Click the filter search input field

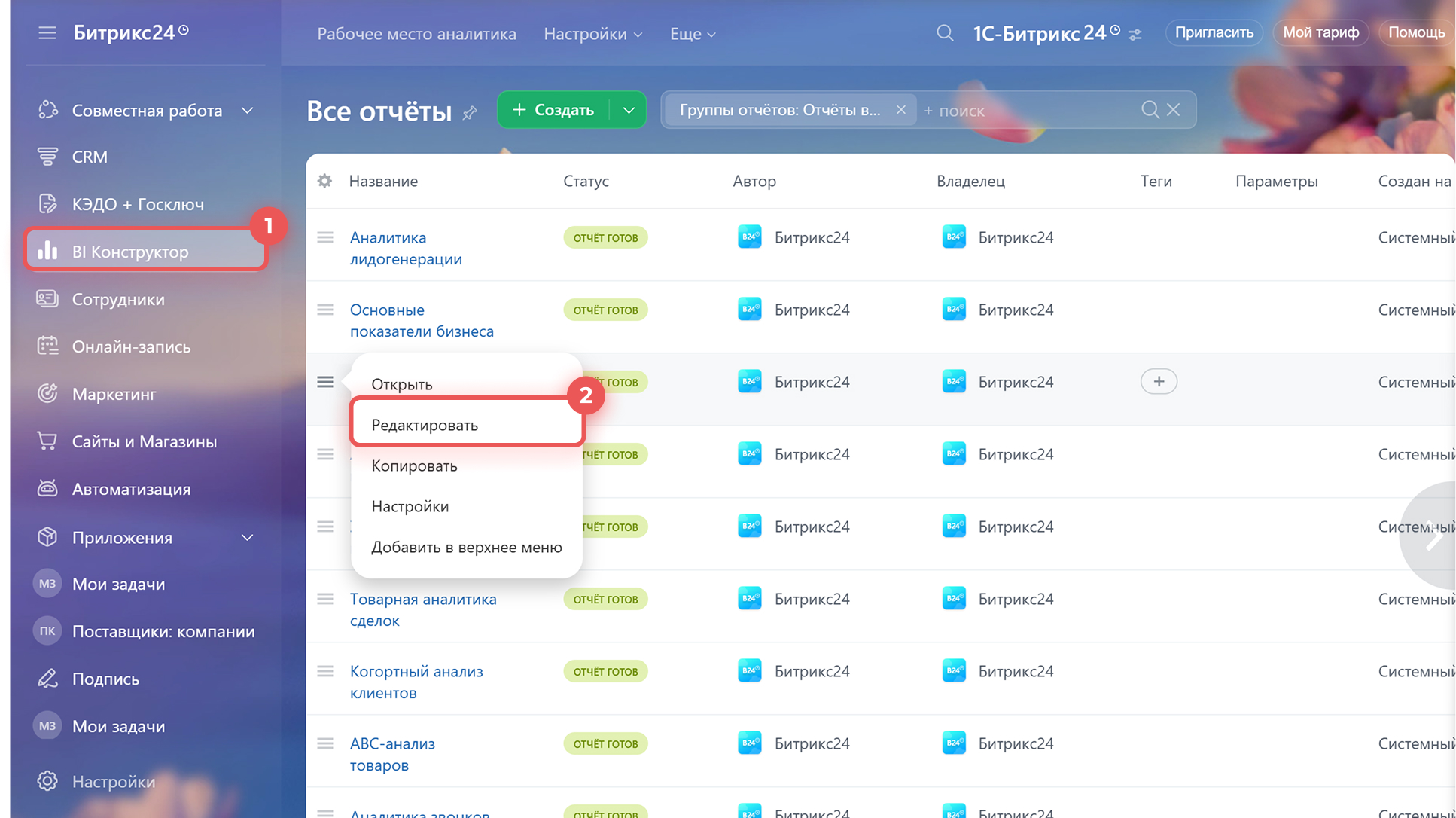1028,111
